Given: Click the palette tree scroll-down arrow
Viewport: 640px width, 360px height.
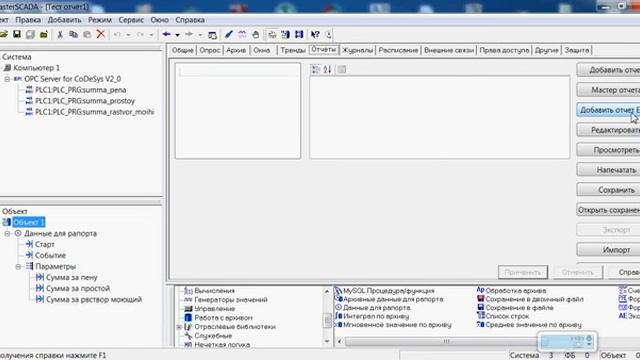Looking at the screenshot, I should (x=327, y=341).
